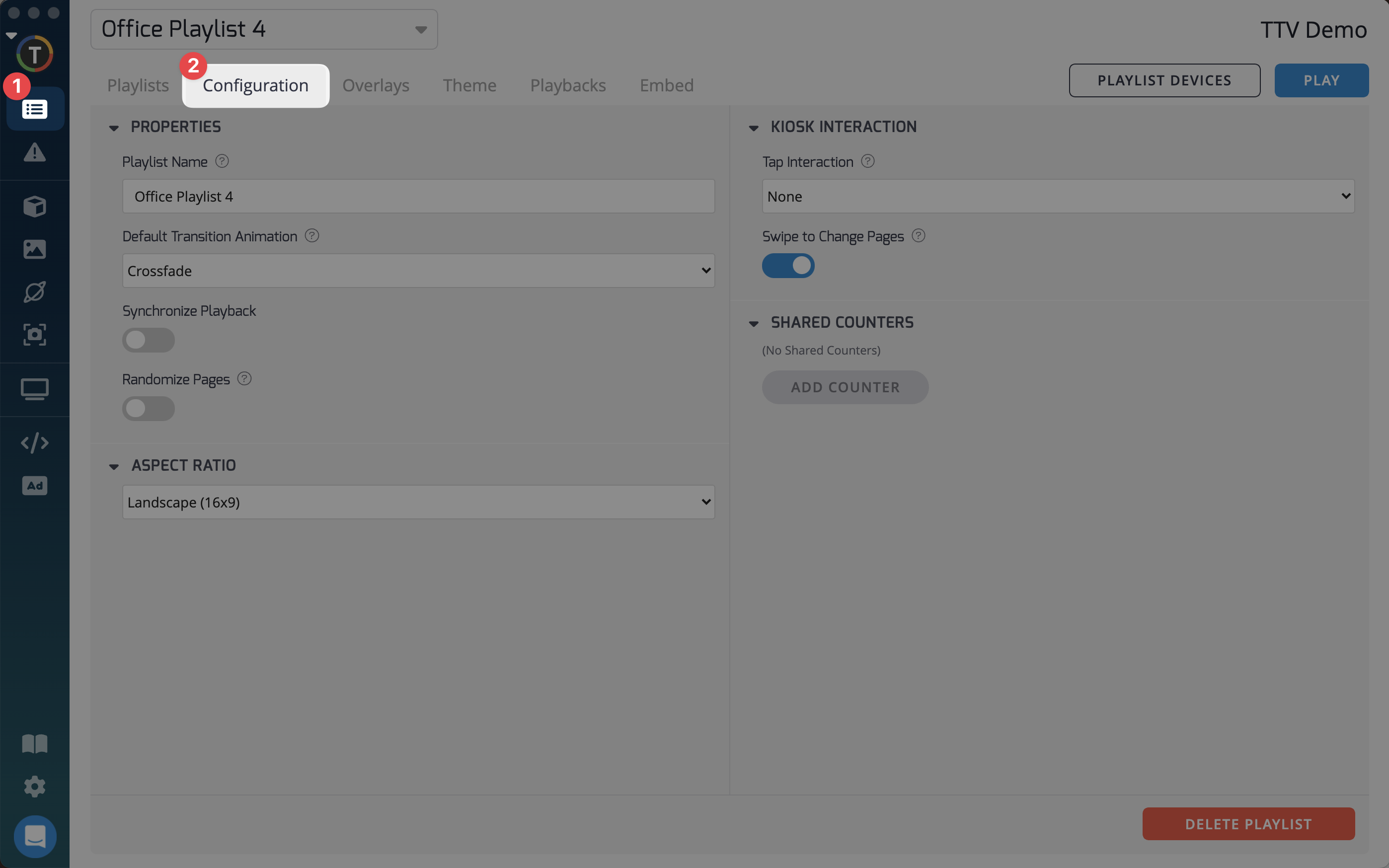Enable Synchronize Playback toggle
1389x868 pixels.
[148, 340]
